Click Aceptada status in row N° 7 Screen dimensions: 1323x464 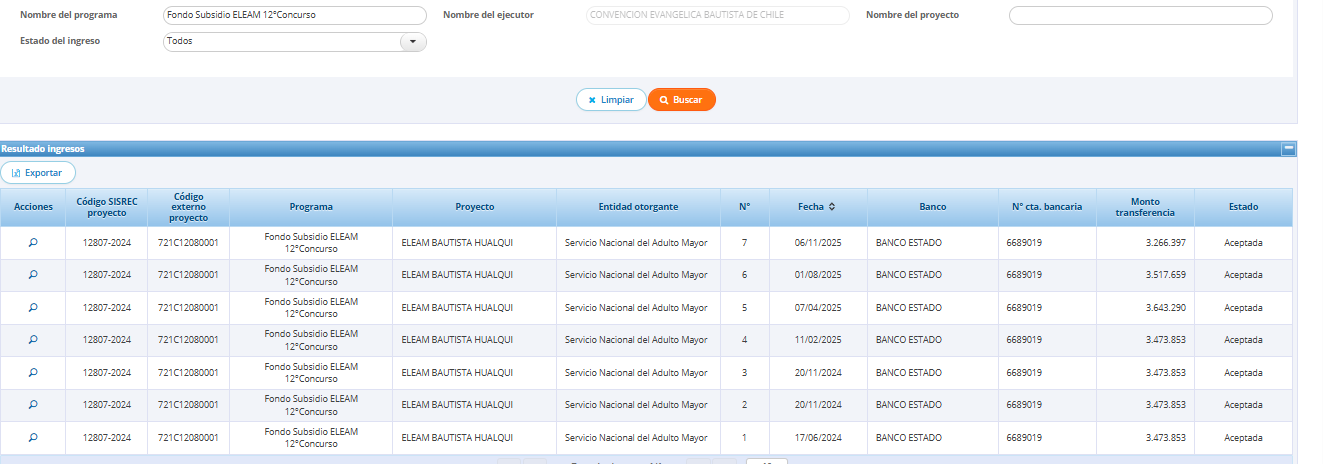click(1244, 243)
